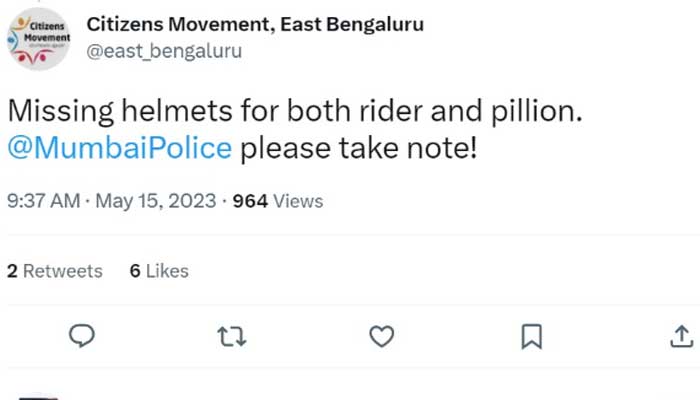Click the @east_bengaluru handle

coord(164,50)
